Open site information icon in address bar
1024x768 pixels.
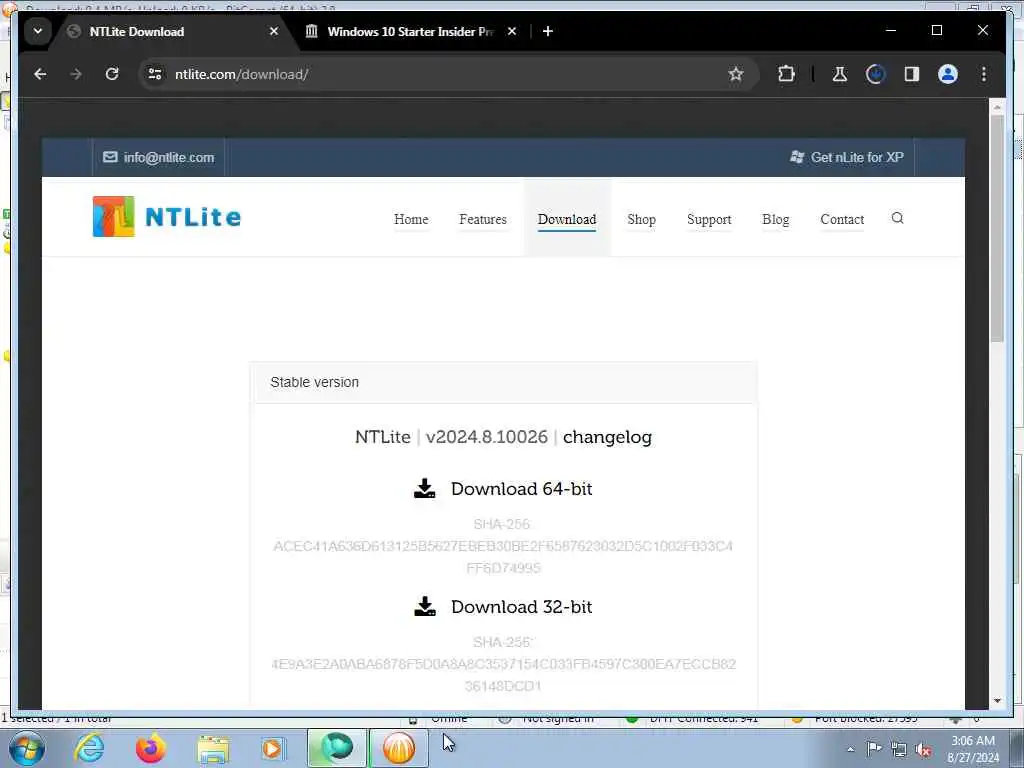[x=155, y=74]
